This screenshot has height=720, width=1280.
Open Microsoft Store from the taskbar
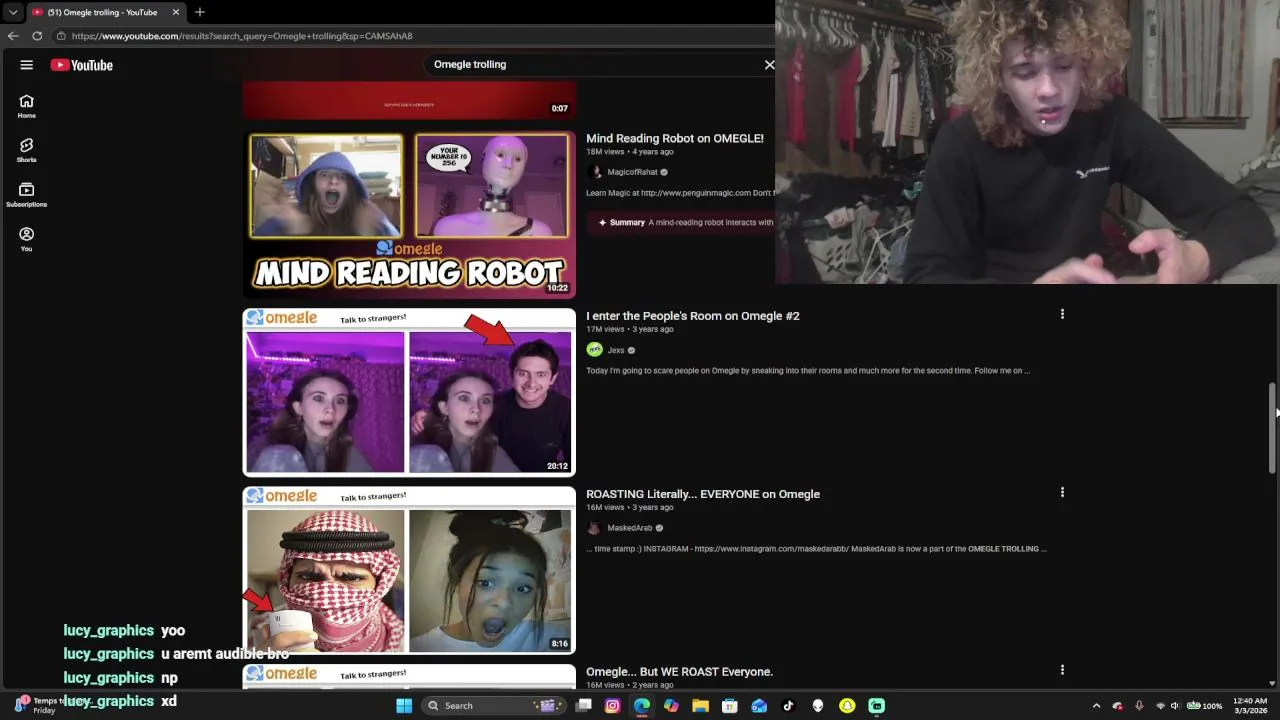click(x=730, y=706)
